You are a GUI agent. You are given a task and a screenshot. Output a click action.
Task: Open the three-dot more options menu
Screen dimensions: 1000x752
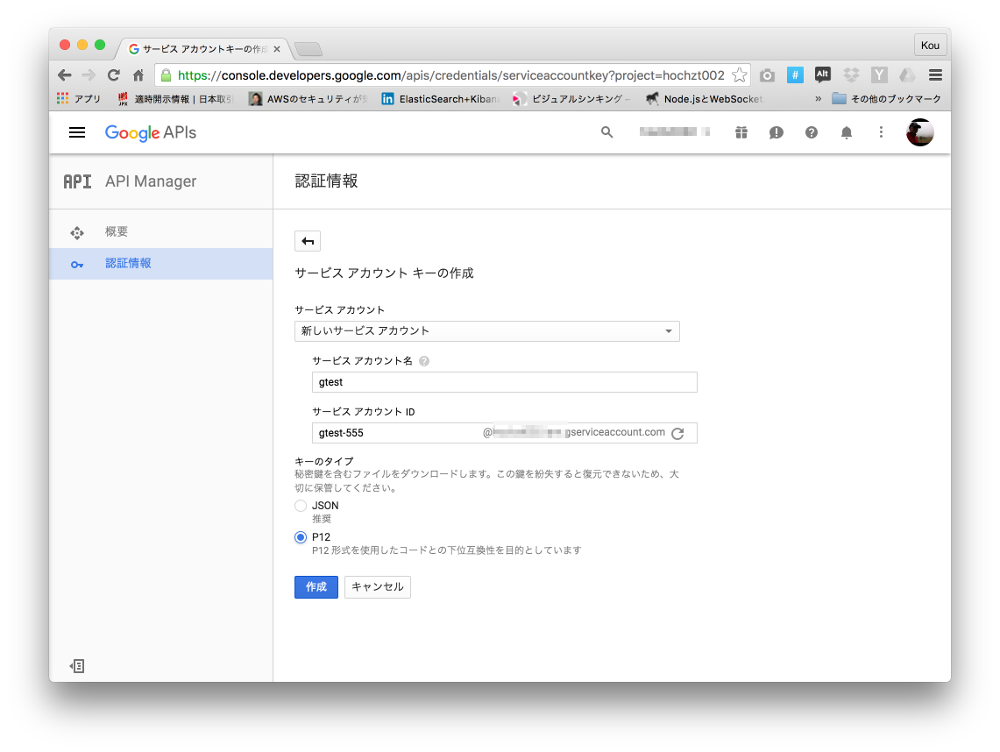[x=881, y=132]
